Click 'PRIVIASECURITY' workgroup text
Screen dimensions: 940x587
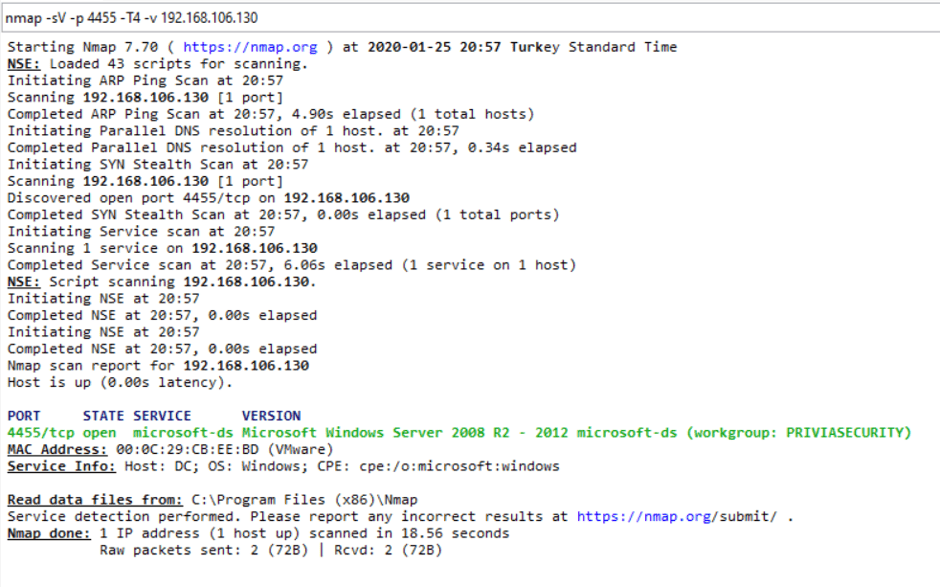(x=844, y=434)
